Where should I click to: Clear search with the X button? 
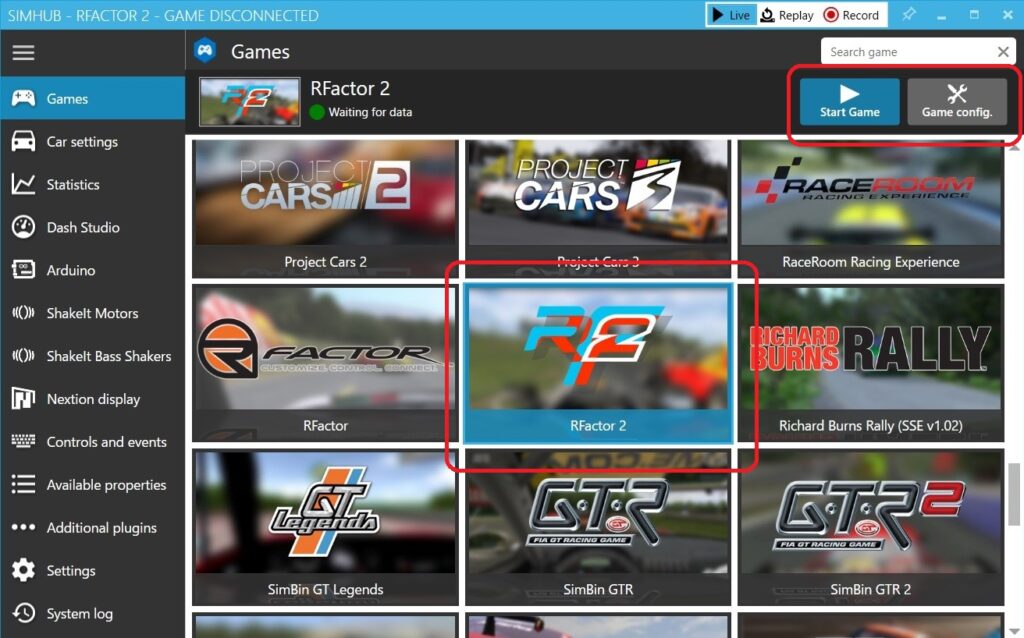(x=1003, y=52)
